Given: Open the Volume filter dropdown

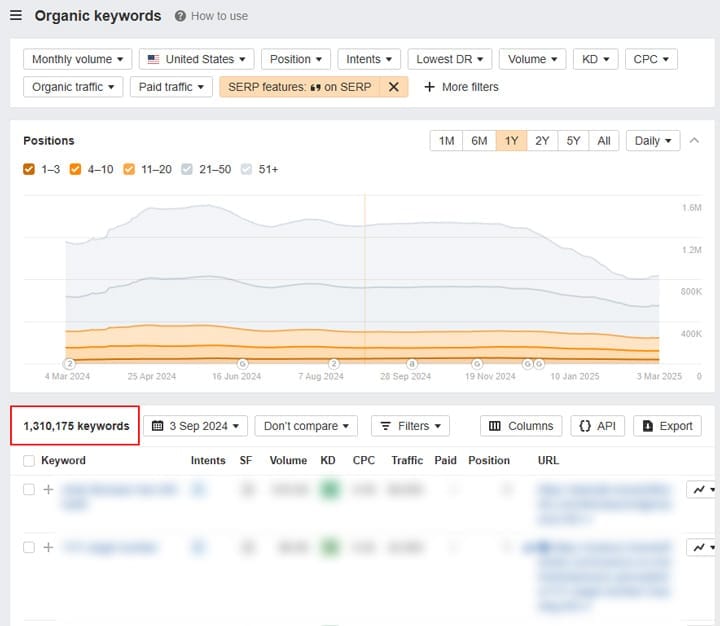Looking at the screenshot, I should coord(533,59).
